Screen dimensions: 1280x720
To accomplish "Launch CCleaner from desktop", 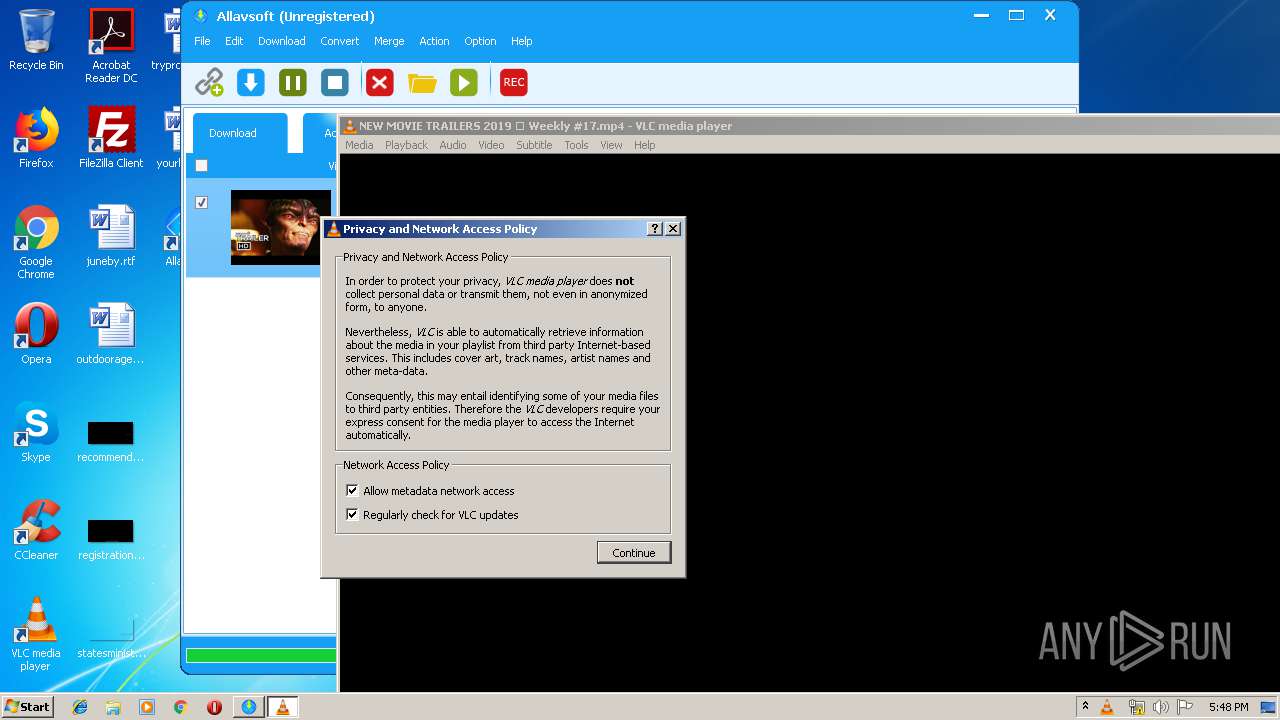I will (36, 530).
